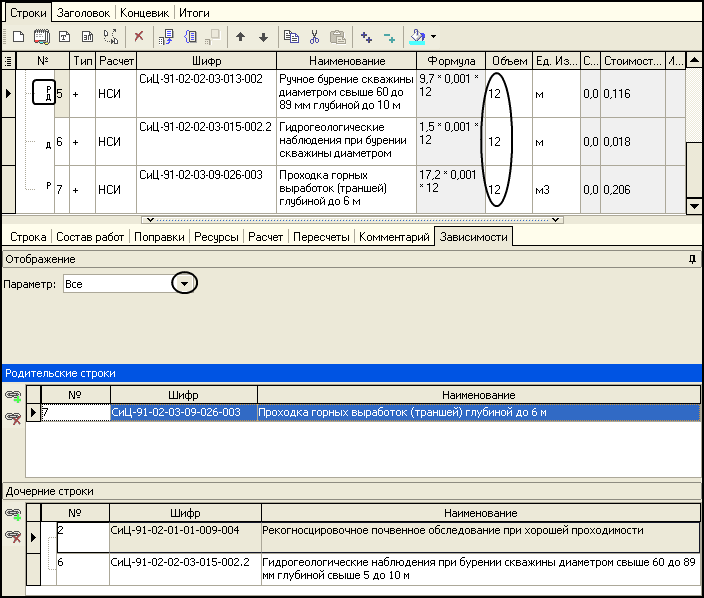The image size is (704, 598).
Task: Open the Пересчеты tab
Action: point(321,237)
